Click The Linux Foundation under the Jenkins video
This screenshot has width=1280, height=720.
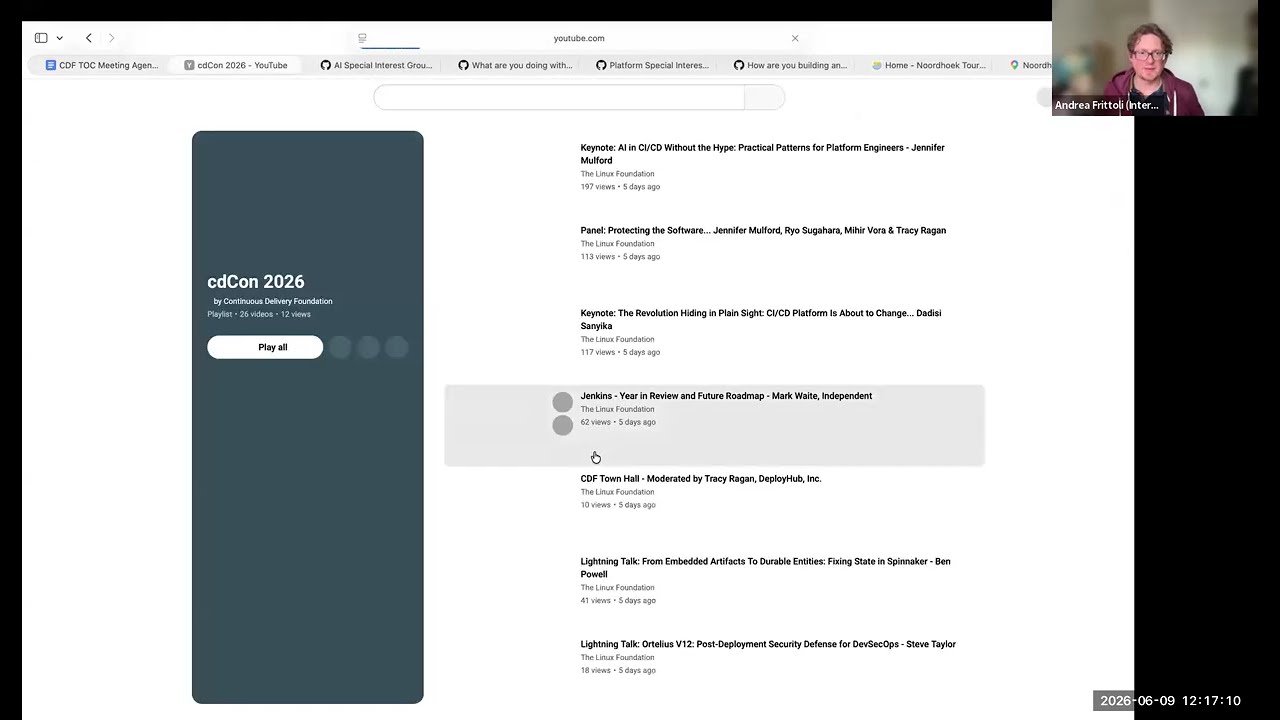[x=617, y=409]
